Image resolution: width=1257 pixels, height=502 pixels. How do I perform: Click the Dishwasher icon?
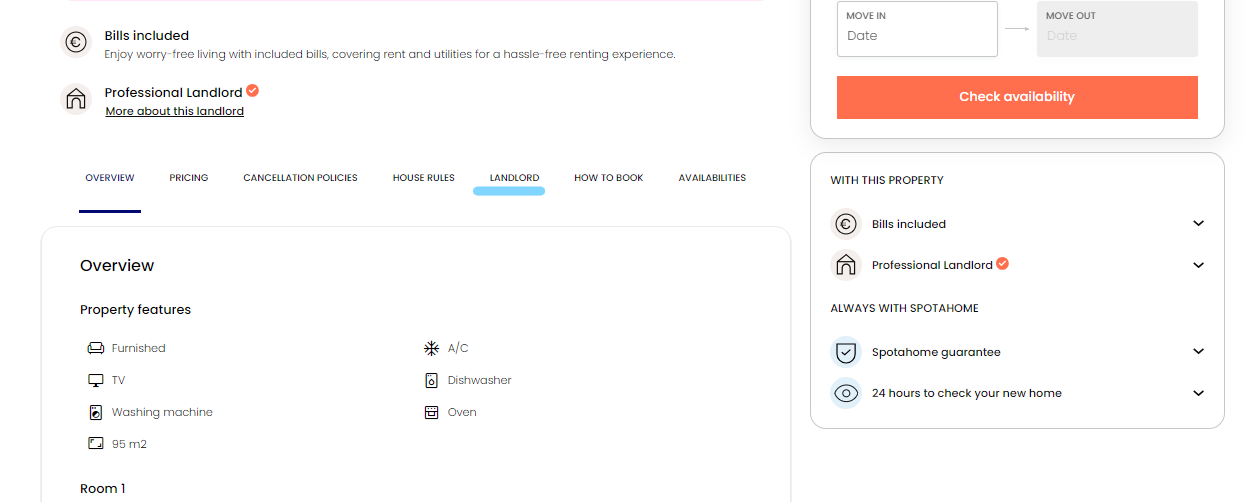click(x=432, y=380)
